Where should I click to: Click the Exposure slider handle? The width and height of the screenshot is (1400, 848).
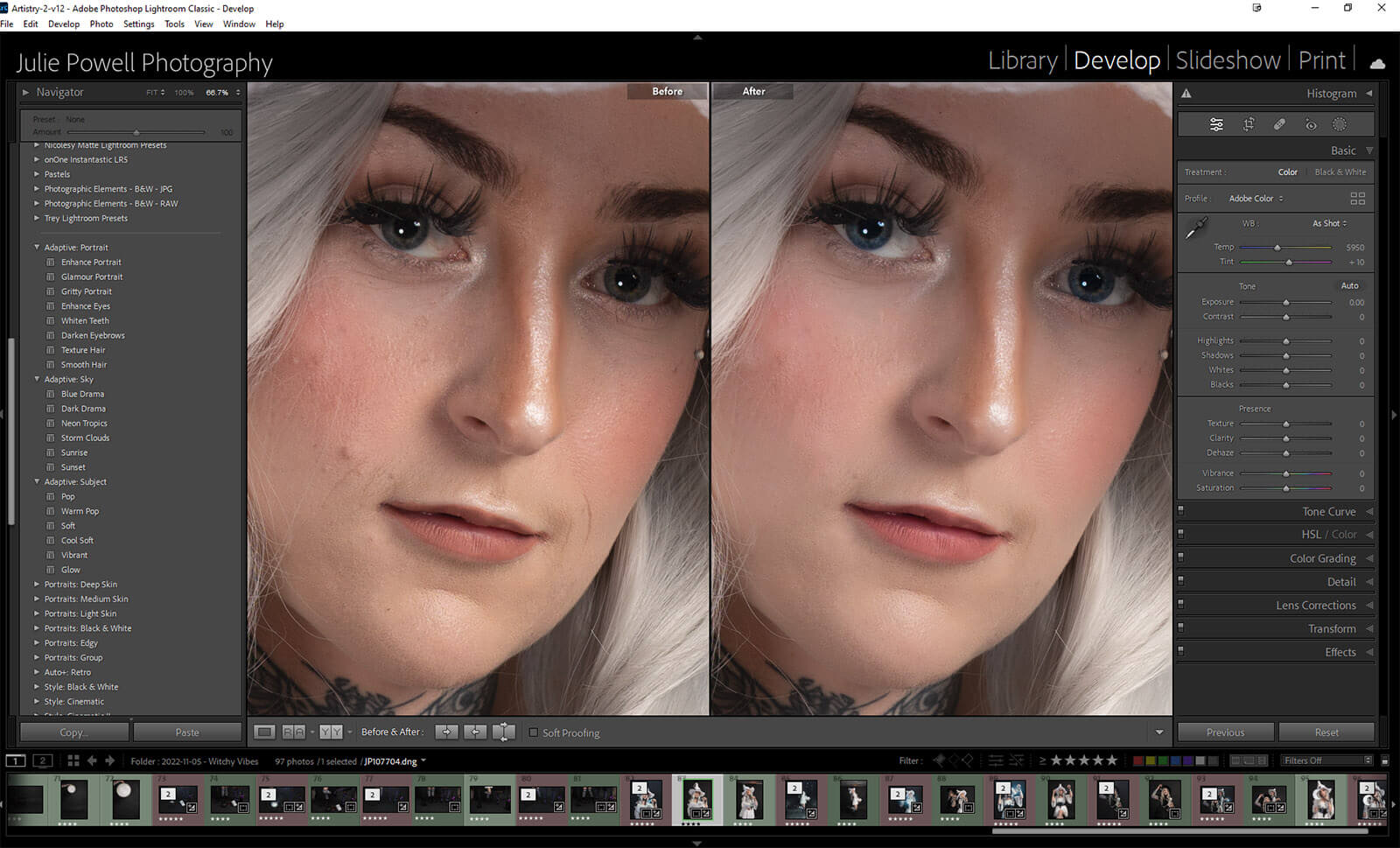[1285, 303]
